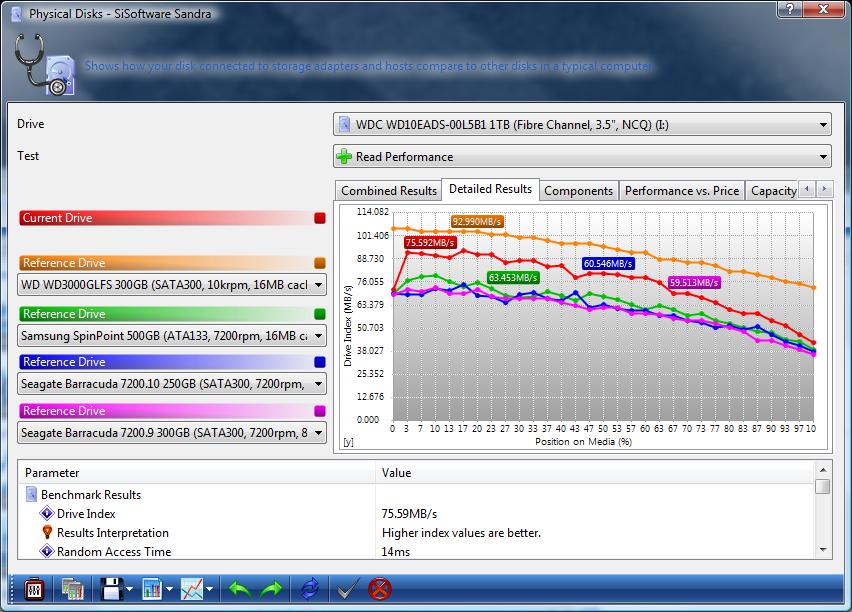Click the Parameter column header

[197, 473]
